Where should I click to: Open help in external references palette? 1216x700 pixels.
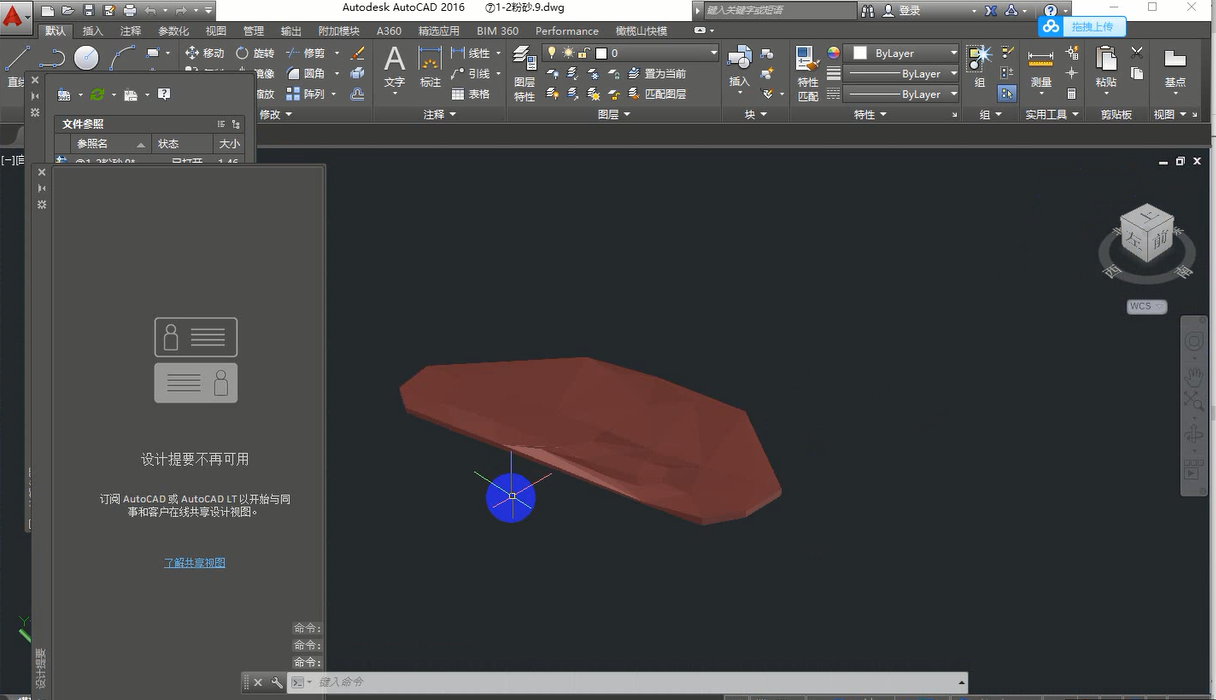164,94
